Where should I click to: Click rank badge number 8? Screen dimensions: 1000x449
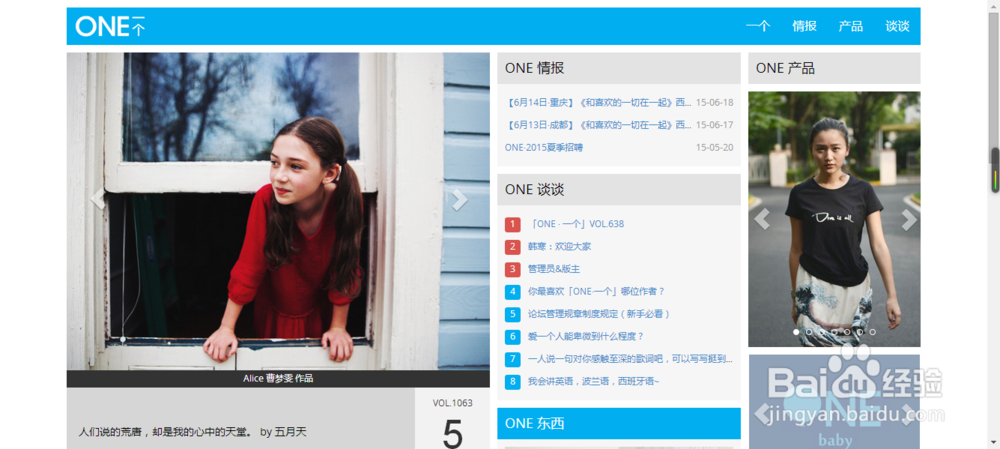(x=513, y=381)
